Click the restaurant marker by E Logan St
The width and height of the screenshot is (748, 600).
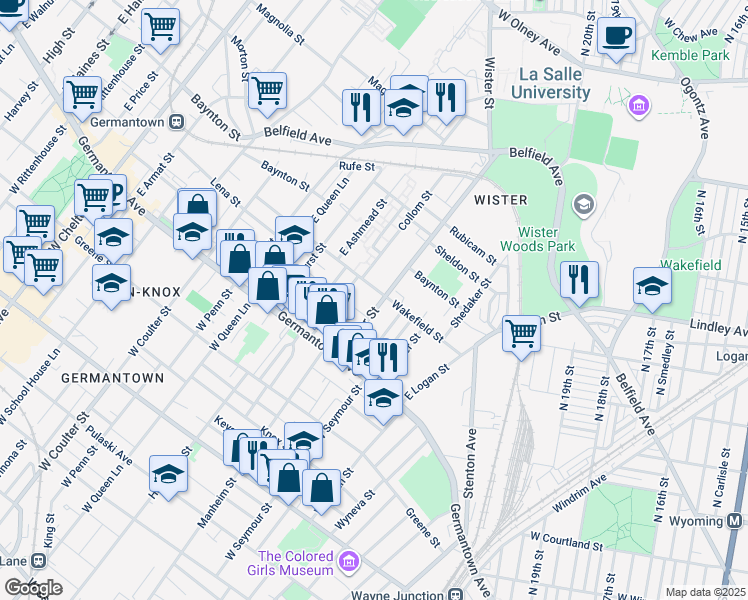click(x=388, y=360)
